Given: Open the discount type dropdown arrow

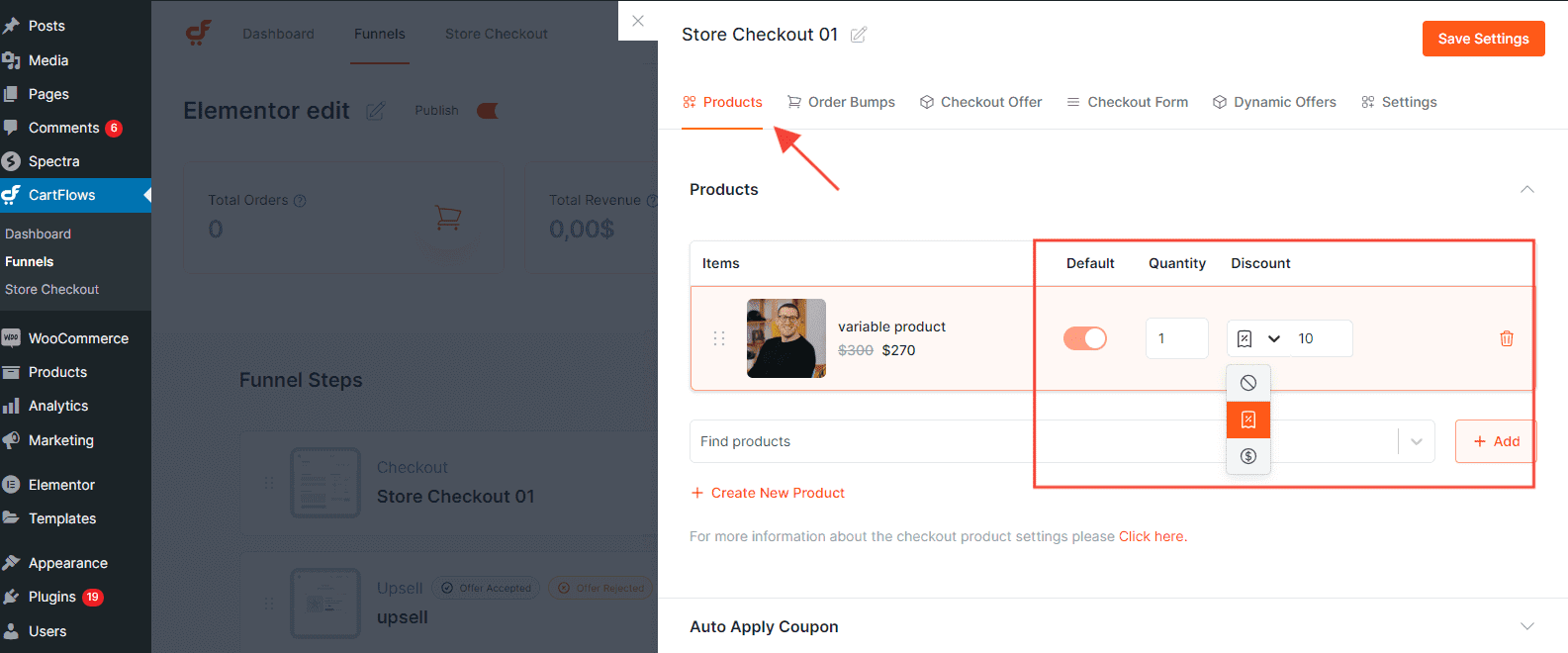Looking at the screenshot, I should click(x=1274, y=337).
